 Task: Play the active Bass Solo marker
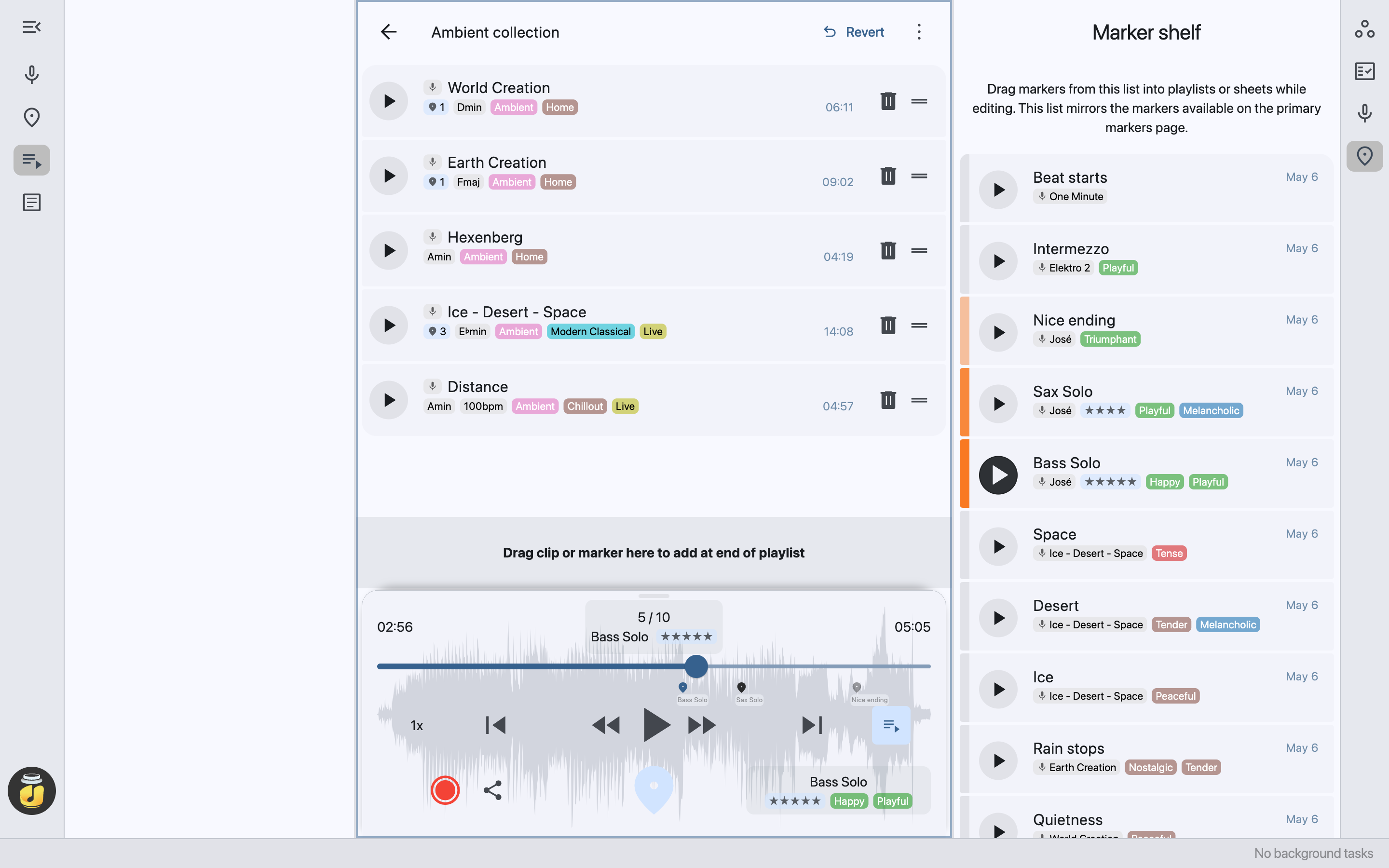(x=998, y=475)
